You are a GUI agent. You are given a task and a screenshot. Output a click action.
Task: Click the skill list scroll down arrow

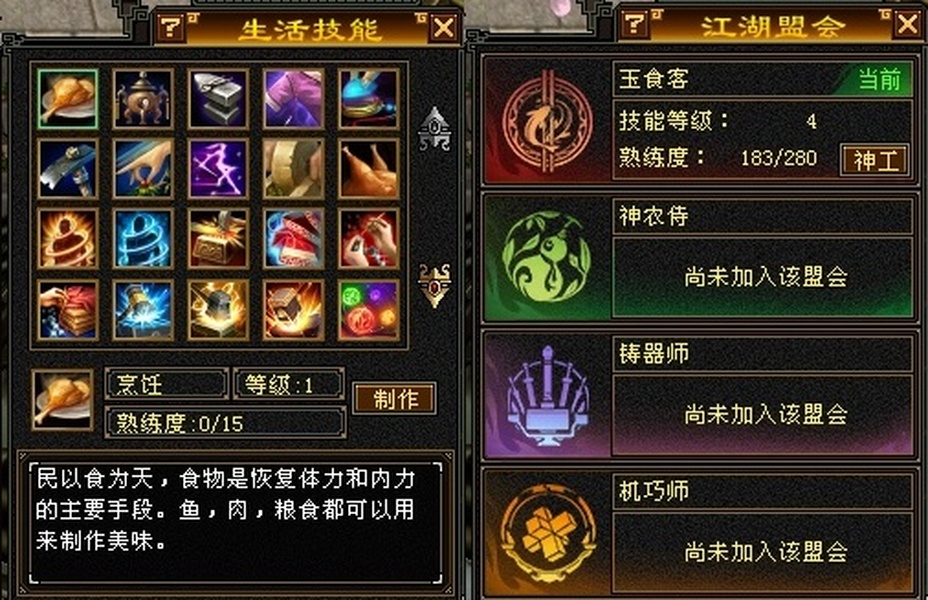(434, 286)
